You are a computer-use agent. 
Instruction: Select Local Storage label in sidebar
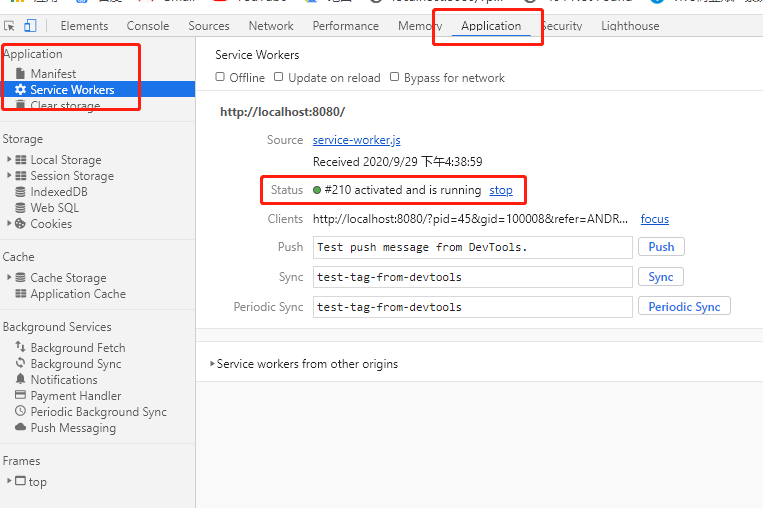point(66,160)
